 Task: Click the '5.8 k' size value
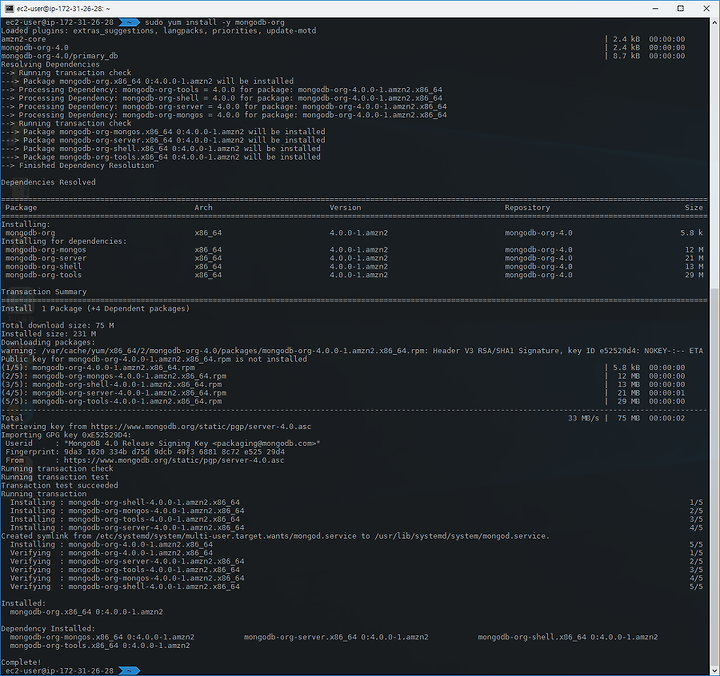pyautogui.click(x=692, y=233)
